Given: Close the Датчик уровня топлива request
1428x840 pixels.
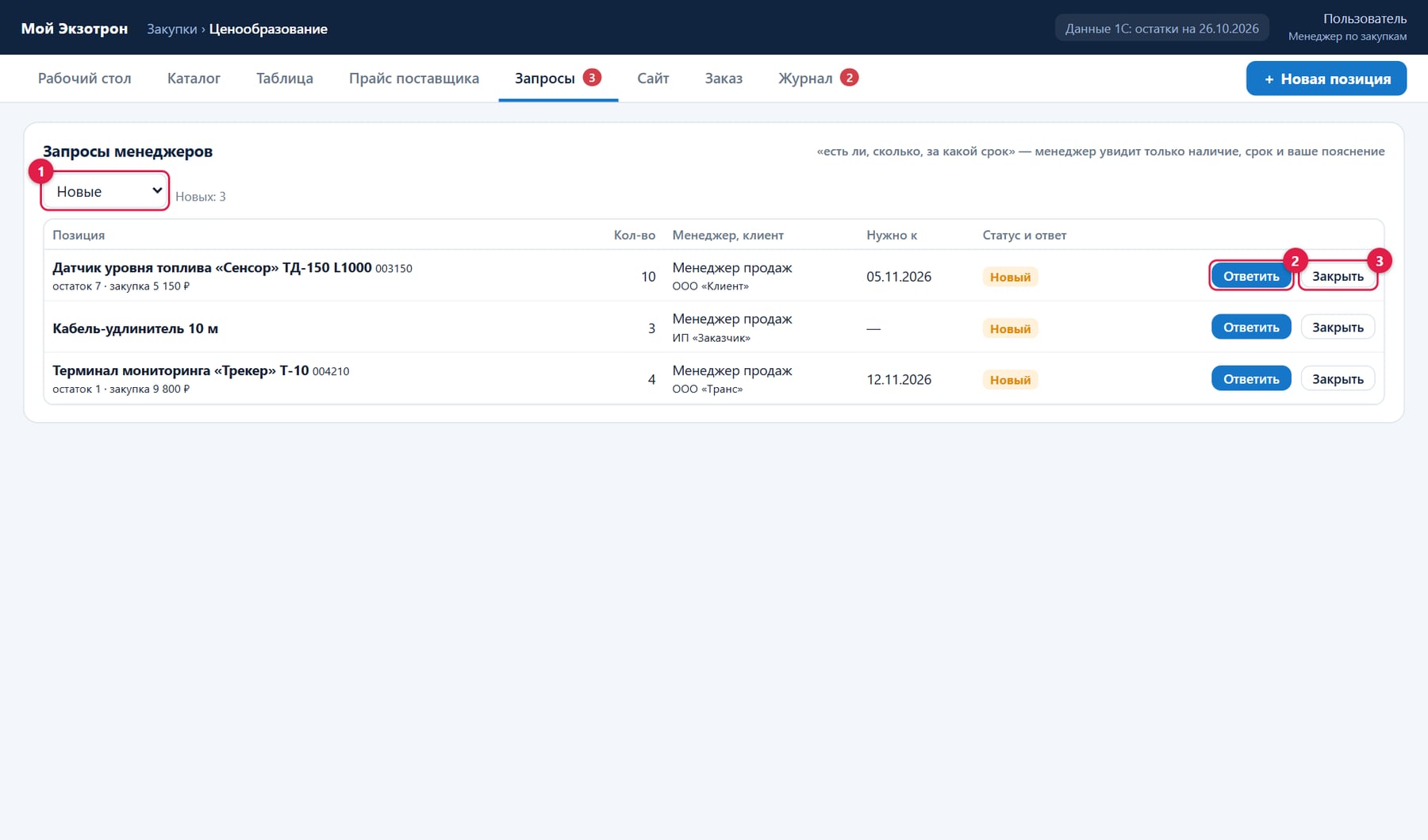Looking at the screenshot, I should click(x=1338, y=276).
